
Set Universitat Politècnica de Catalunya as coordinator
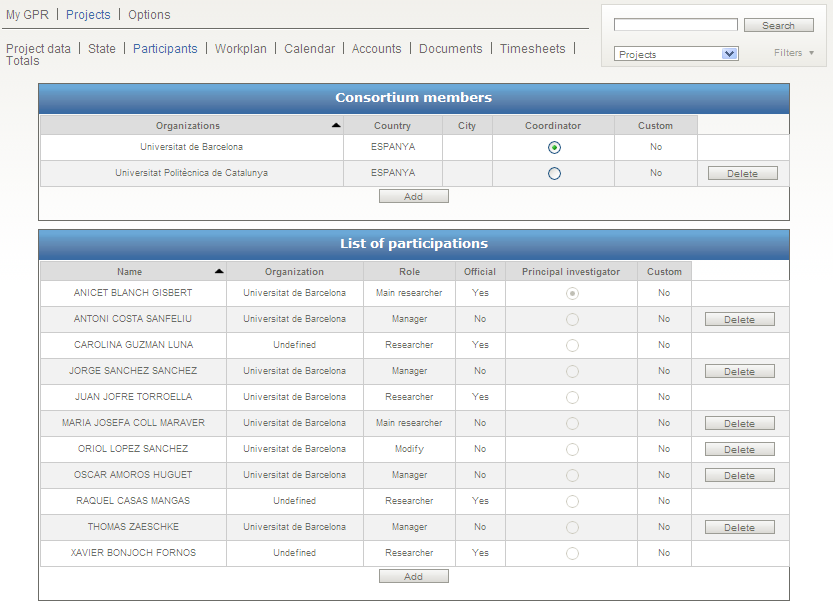(x=554, y=173)
